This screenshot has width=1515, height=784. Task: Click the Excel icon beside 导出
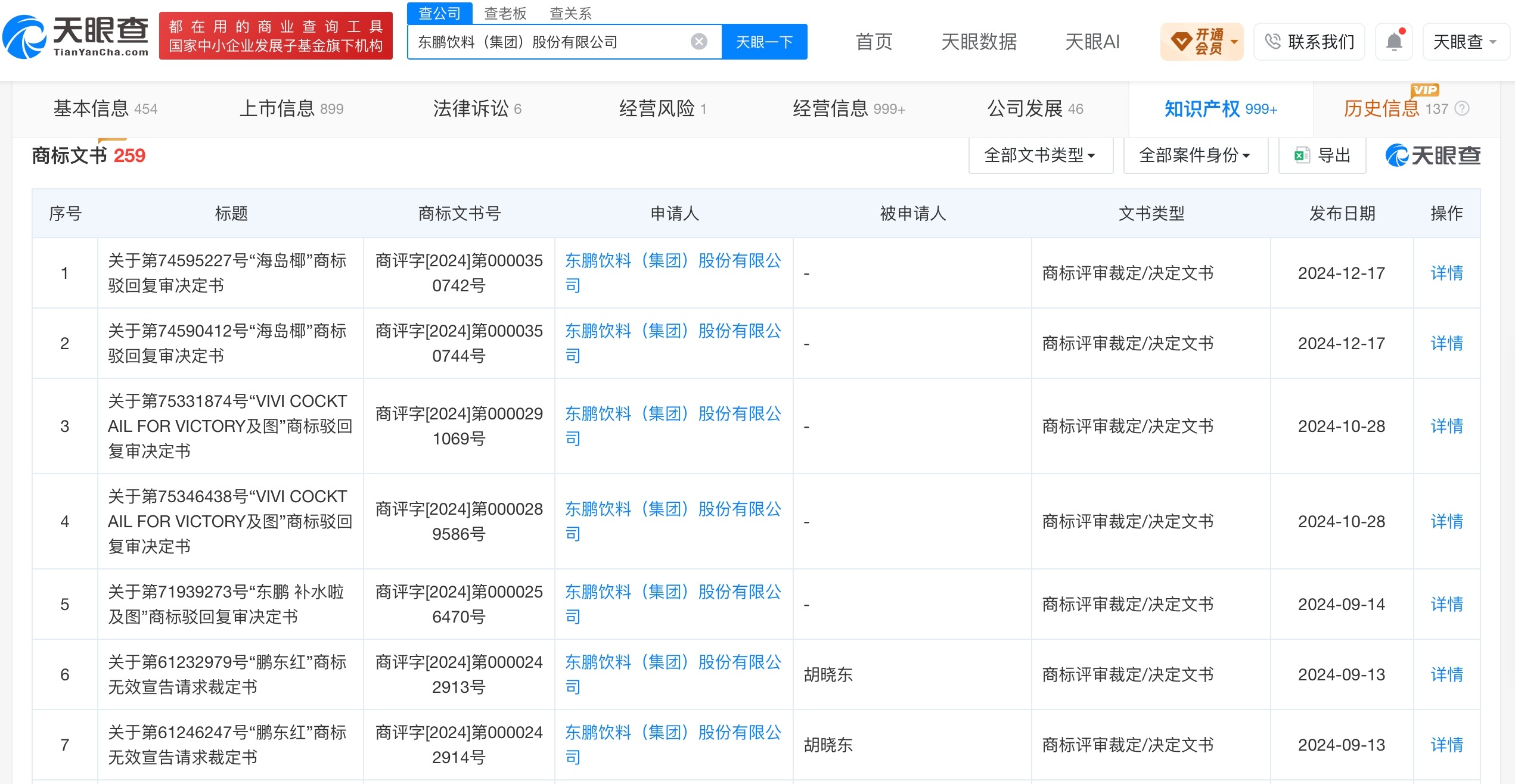[x=1302, y=155]
